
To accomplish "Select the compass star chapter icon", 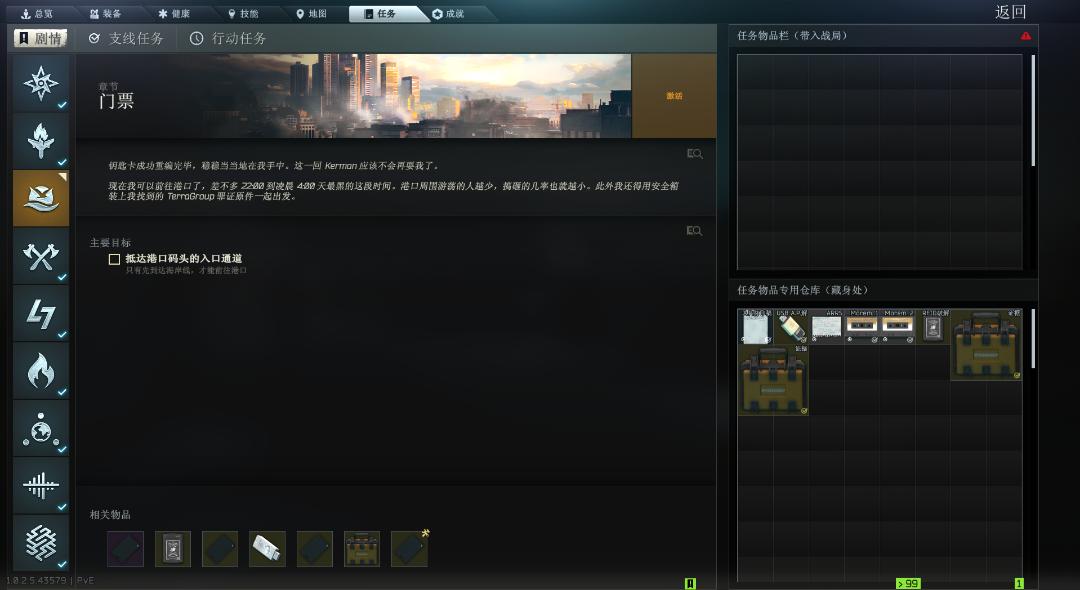I will [41, 83].
